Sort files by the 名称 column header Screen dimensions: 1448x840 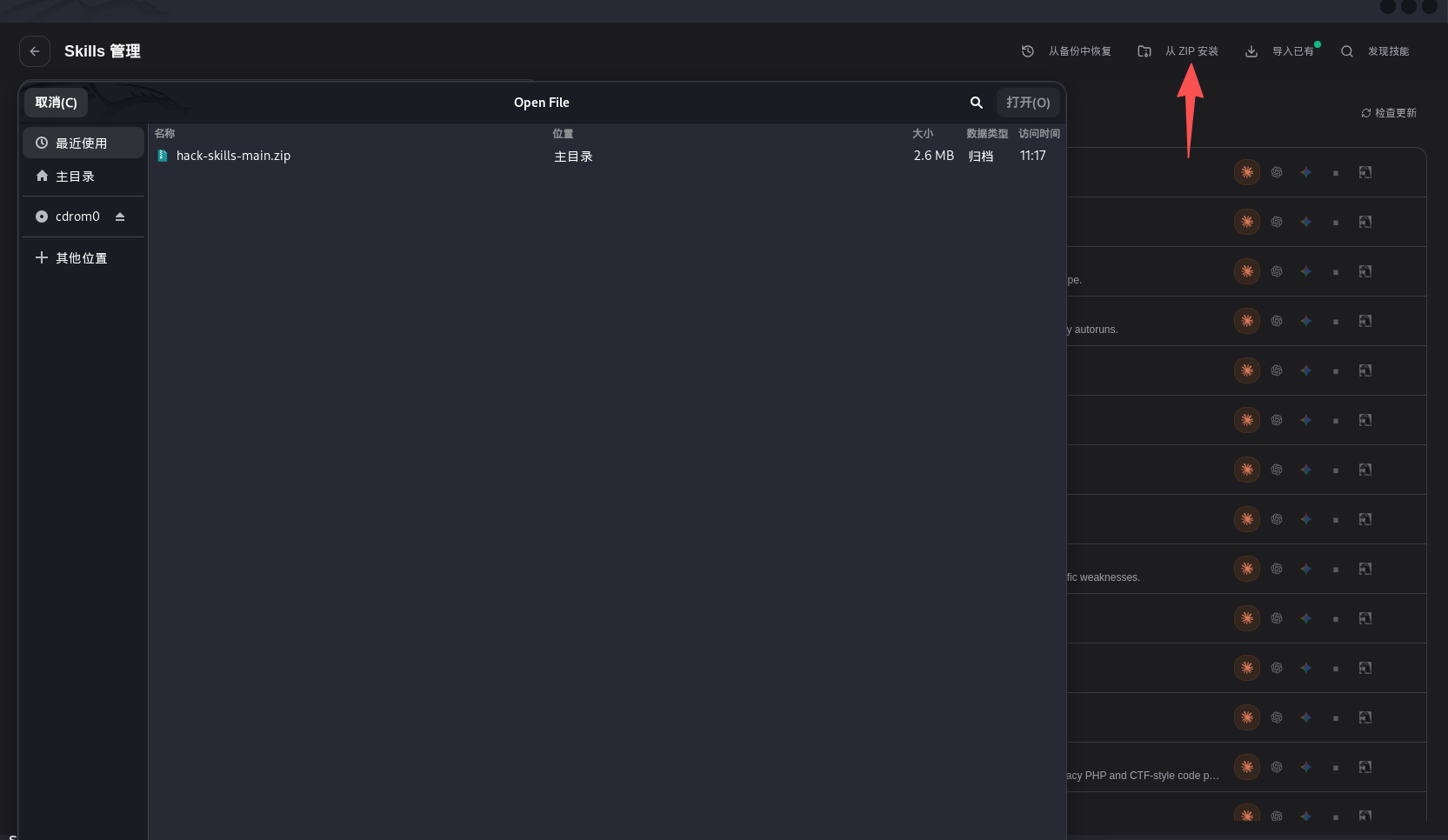click(x=164, y=134)
